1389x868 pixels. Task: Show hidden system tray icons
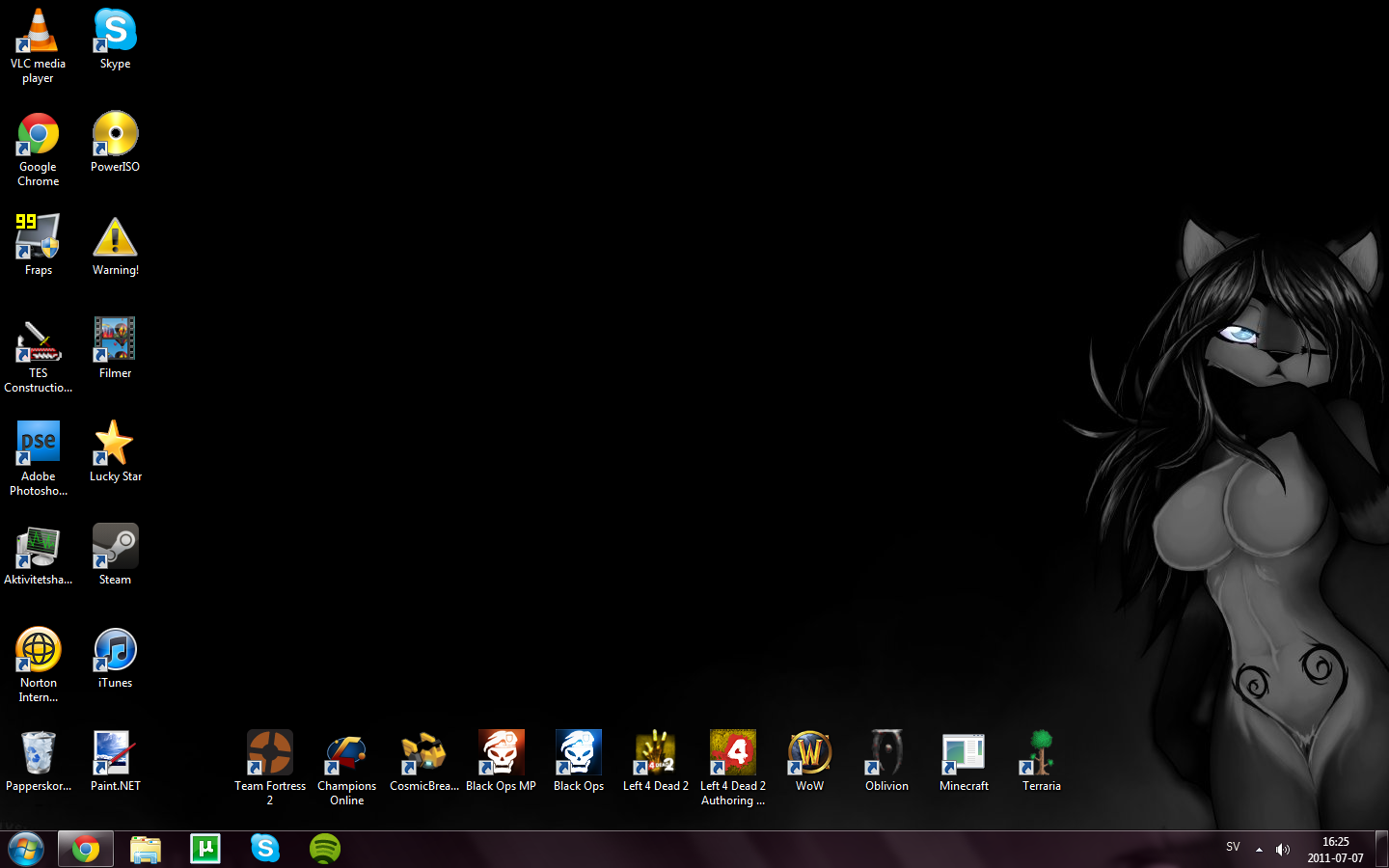pyautogui.click(x=1259, y=850)
